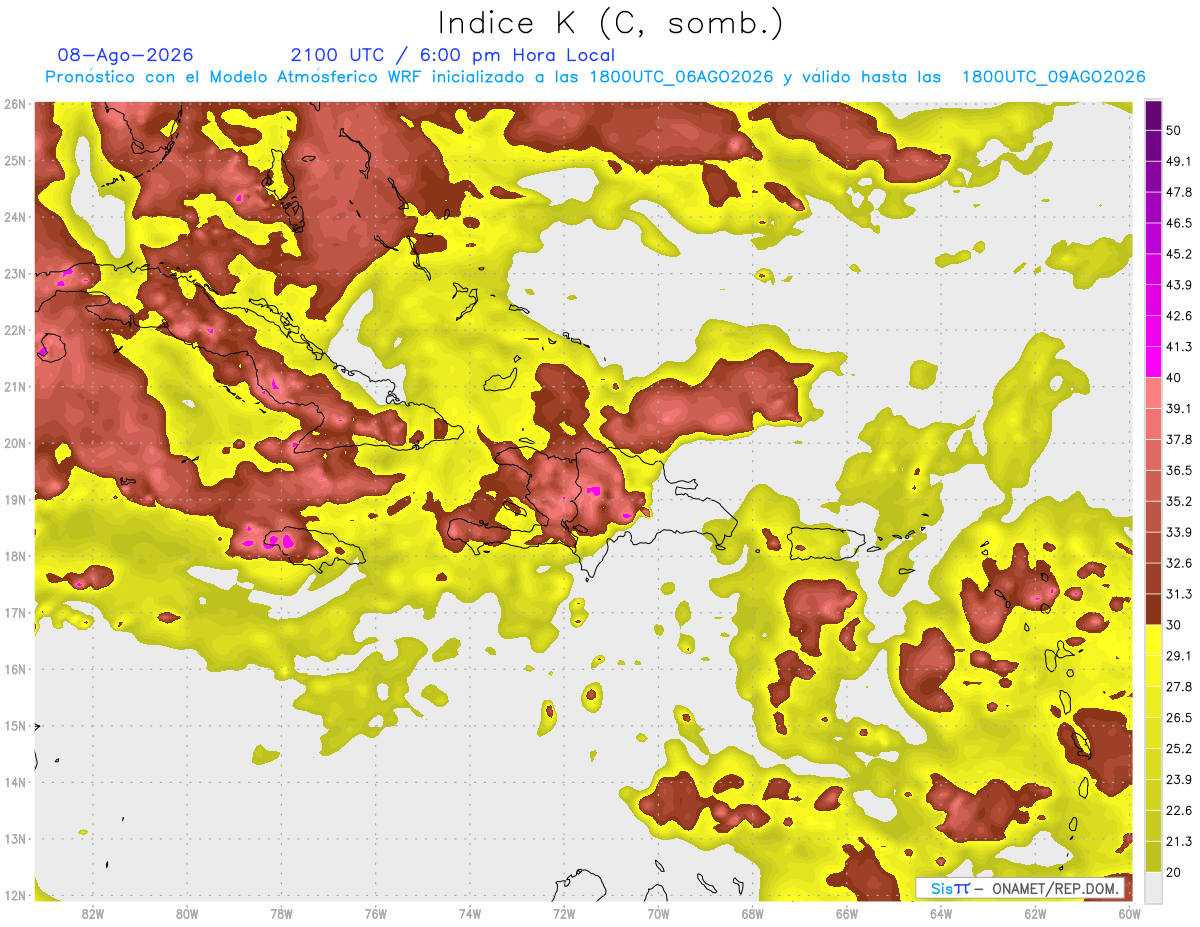The height and width of the screenshot is (927, 1200).
Task: Click the colorbar value '21.3'
Action: [x=1179, y=841]
